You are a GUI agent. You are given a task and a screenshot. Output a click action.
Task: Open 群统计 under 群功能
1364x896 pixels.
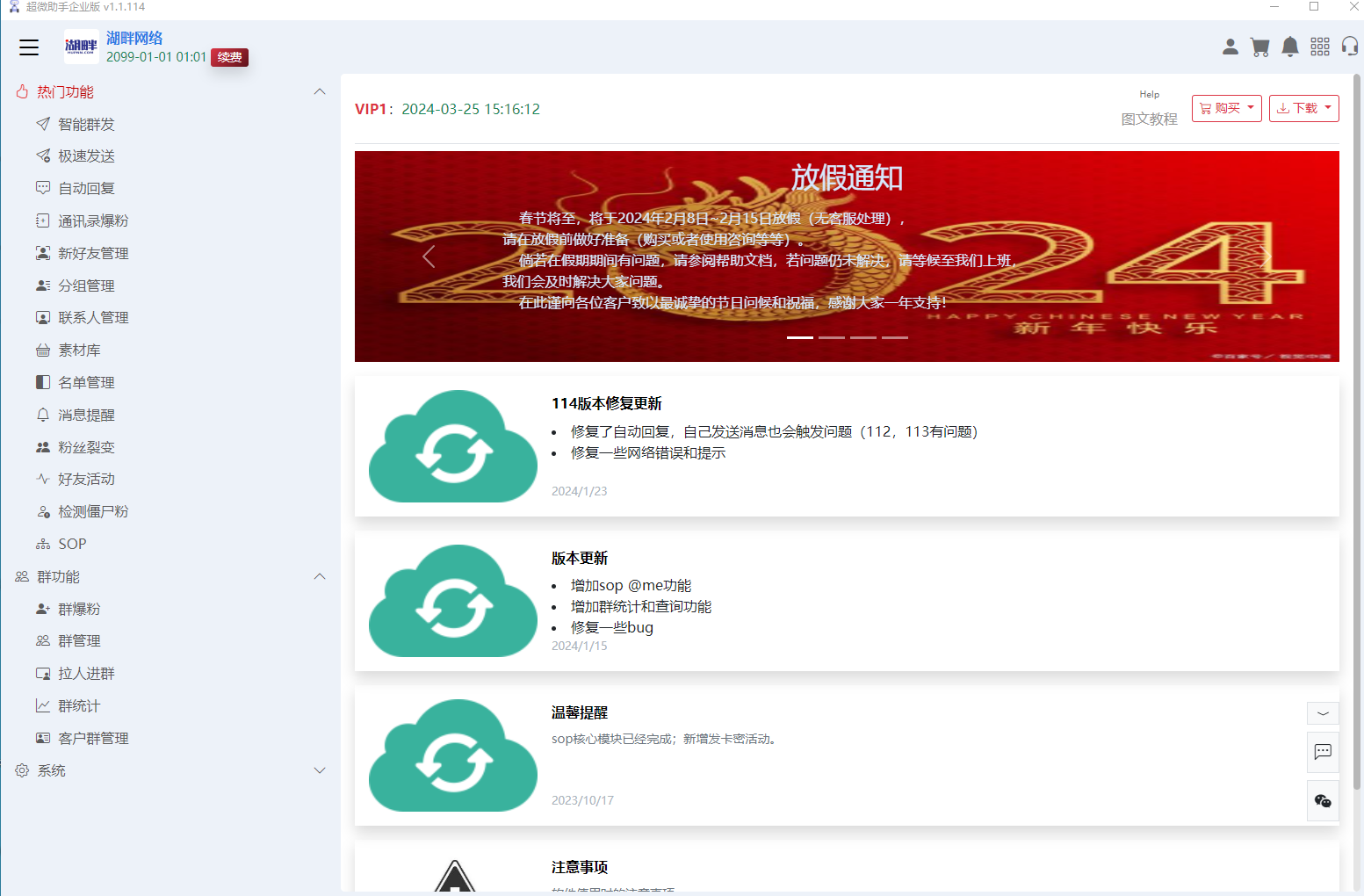(x=79, y=705)
